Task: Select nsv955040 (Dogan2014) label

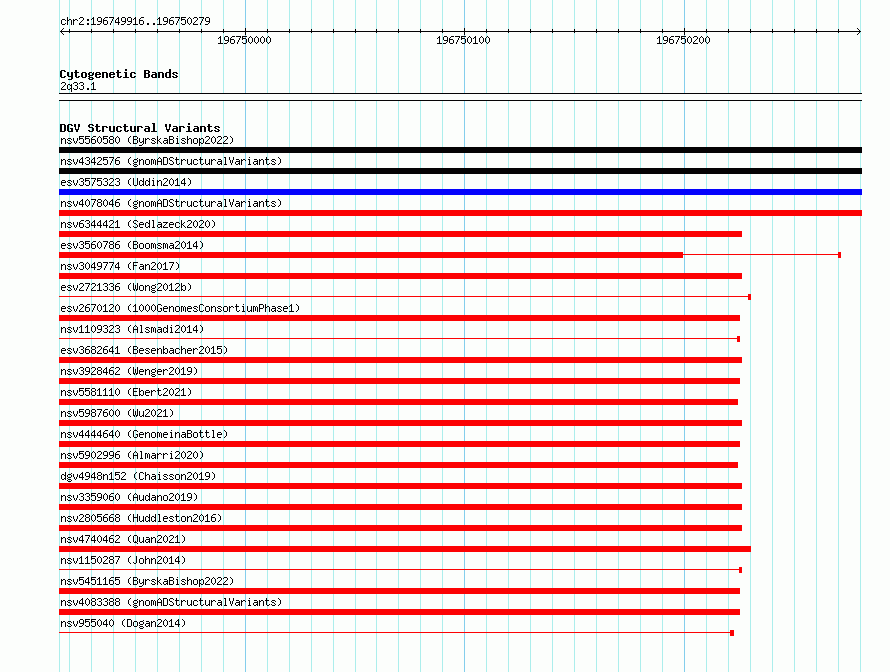Action: point(123,623)
